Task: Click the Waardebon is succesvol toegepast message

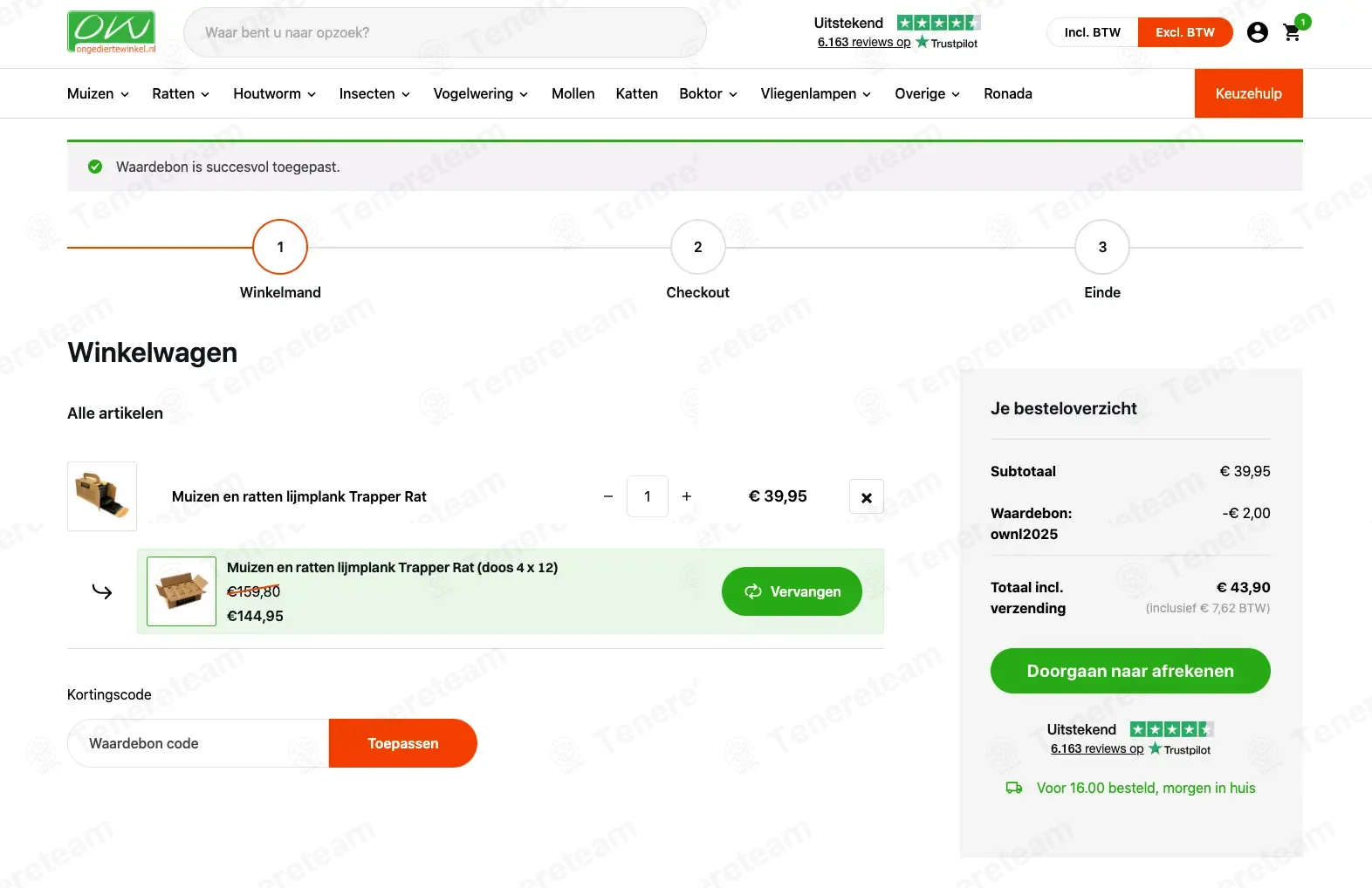Action: point(228,167)
